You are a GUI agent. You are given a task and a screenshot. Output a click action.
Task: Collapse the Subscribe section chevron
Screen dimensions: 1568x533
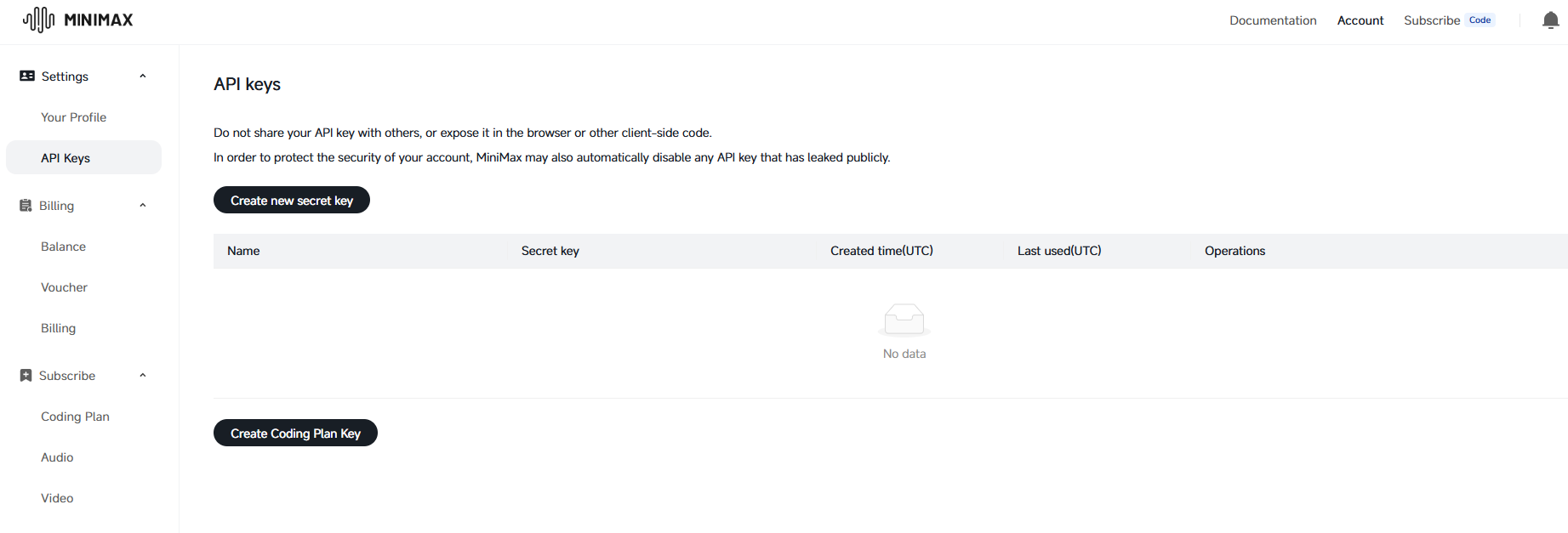[143, 376]
